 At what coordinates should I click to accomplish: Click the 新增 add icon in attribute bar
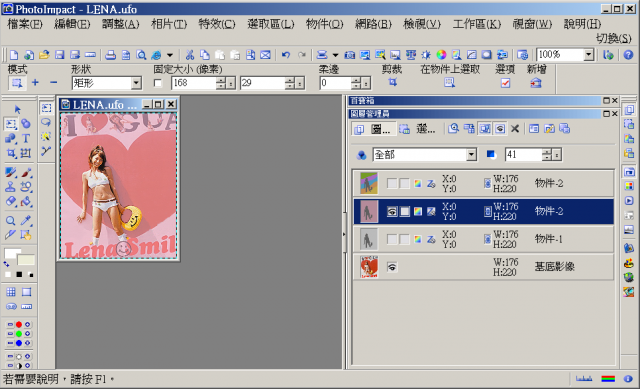[536, 83]
